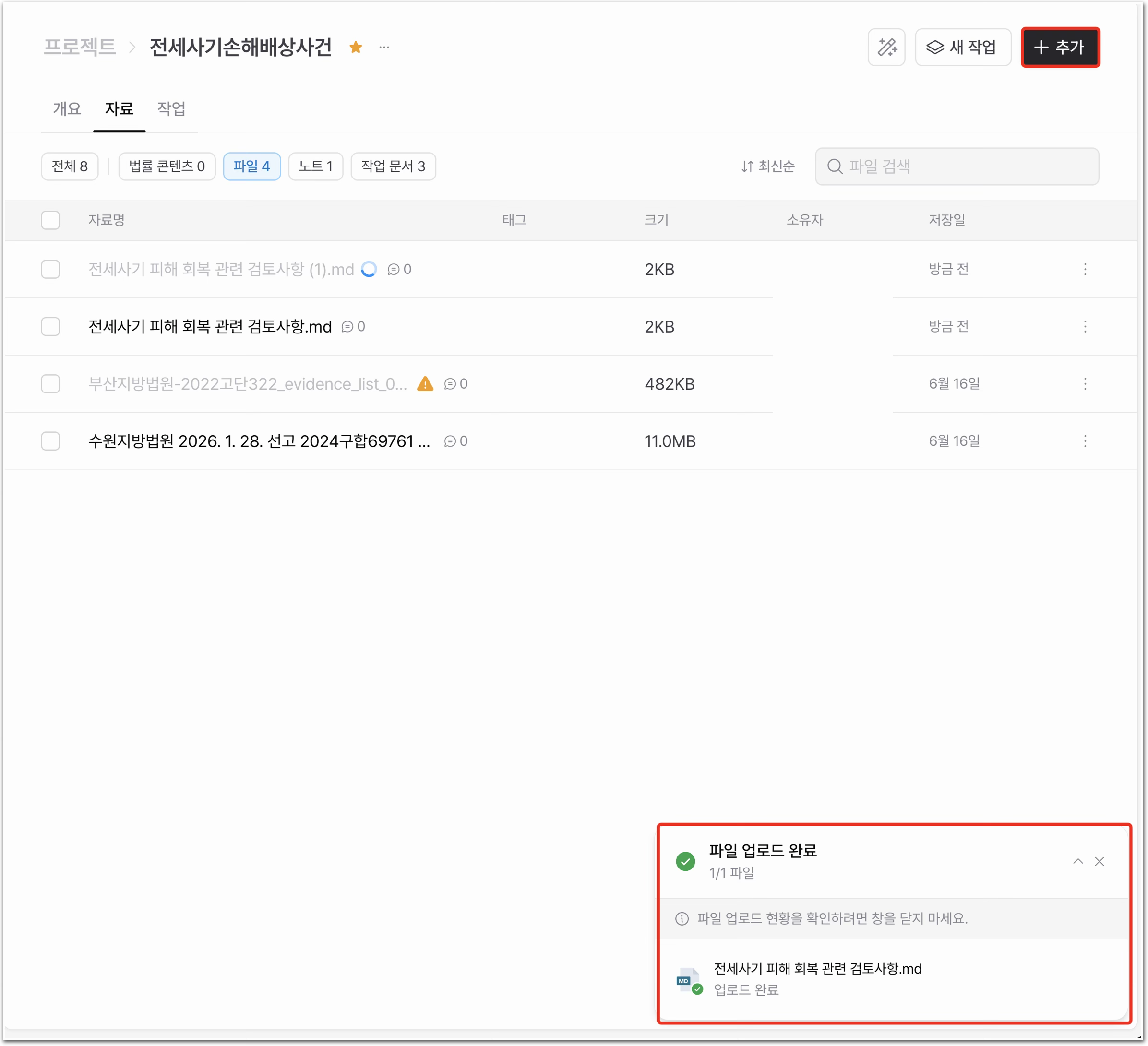1148x1046 pixels.
Task: Open the 최신순 sort order dropdown
Action: (767, 166)
